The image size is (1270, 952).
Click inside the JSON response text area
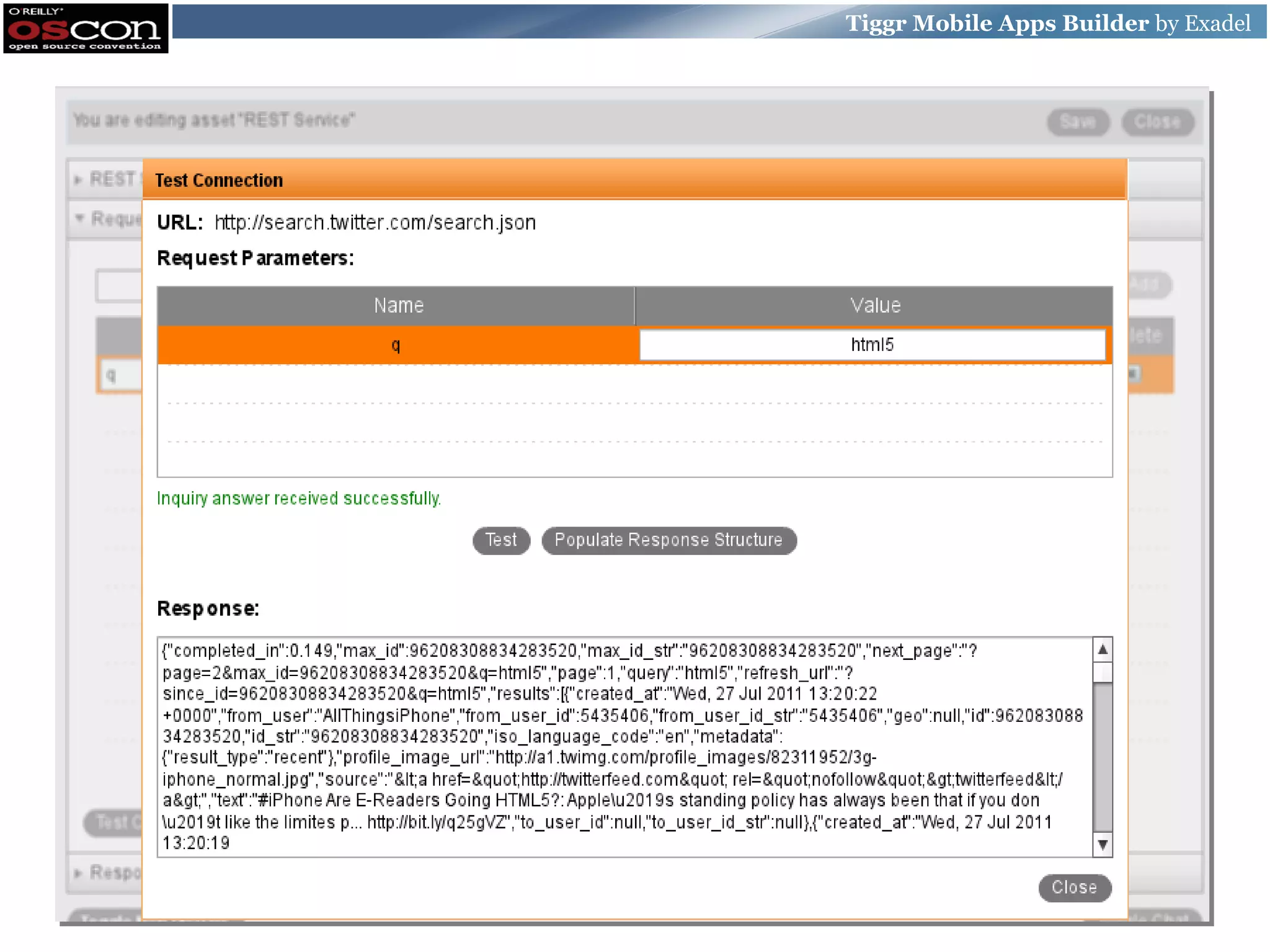625,747
